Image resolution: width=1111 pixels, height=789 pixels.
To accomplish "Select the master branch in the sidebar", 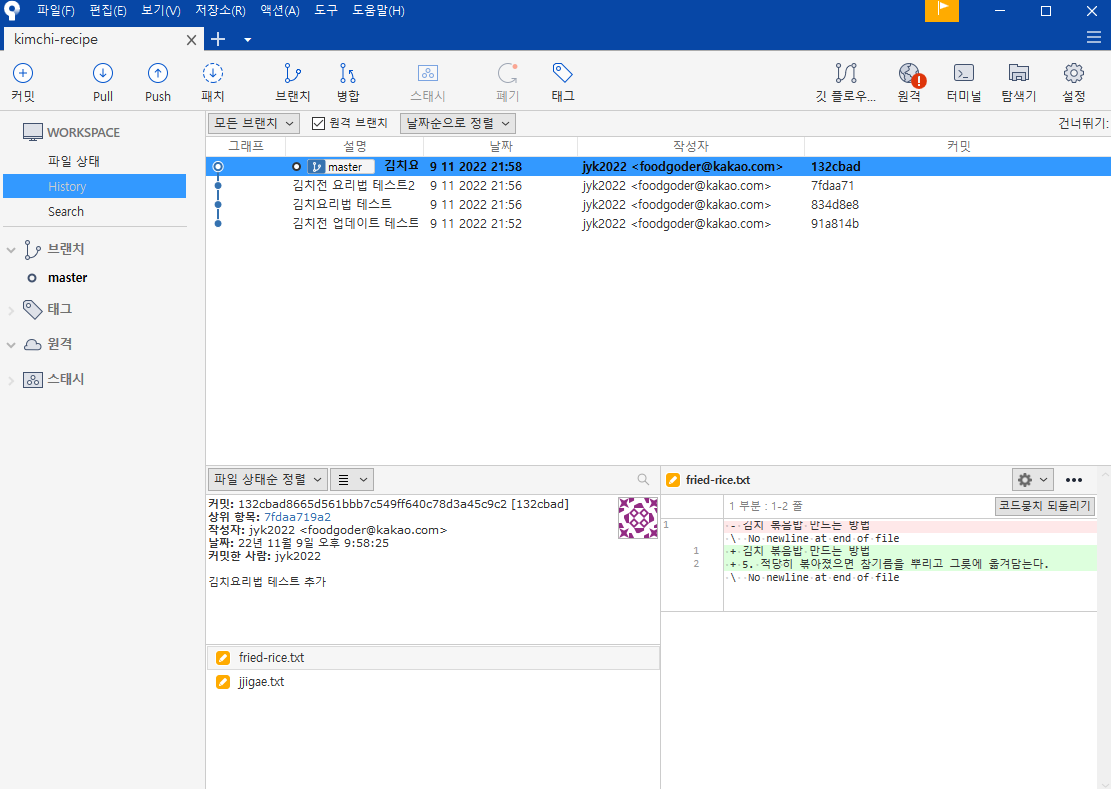I will tap(67, 278).
